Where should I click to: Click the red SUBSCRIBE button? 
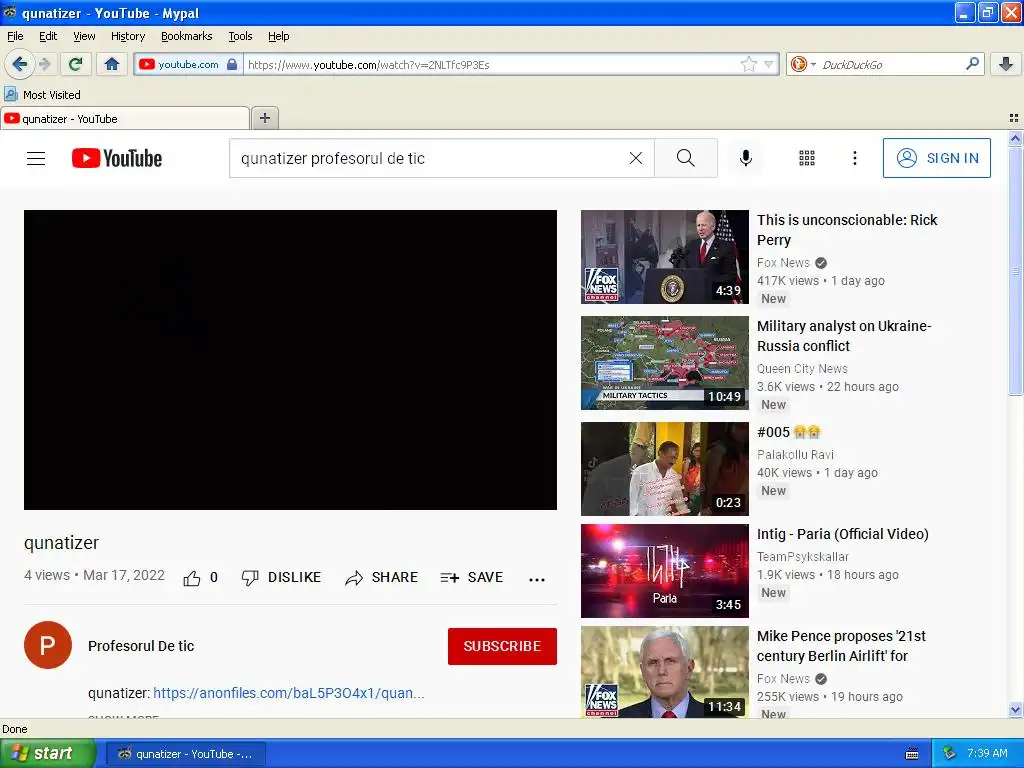[x=502, y=646]
